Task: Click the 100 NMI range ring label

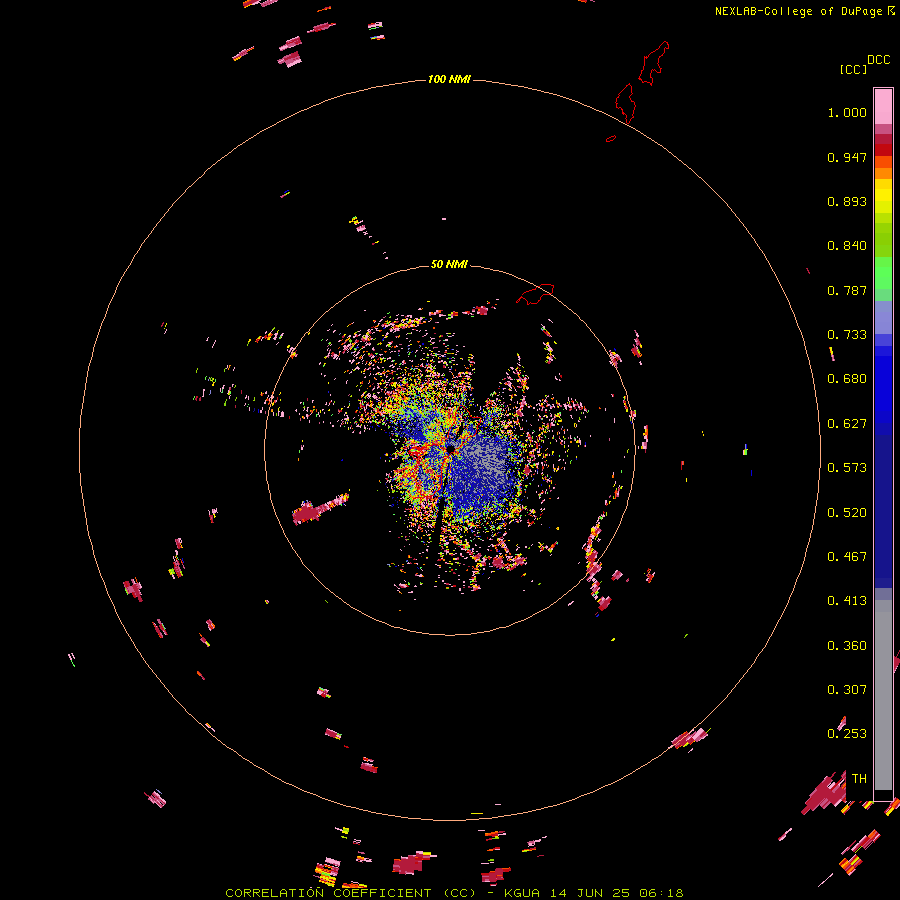Action: point(449,79)
